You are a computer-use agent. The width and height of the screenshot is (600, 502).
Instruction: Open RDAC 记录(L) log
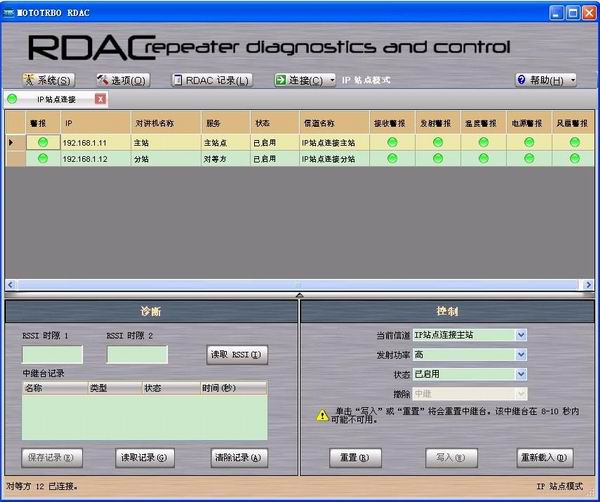coord(211,80)
